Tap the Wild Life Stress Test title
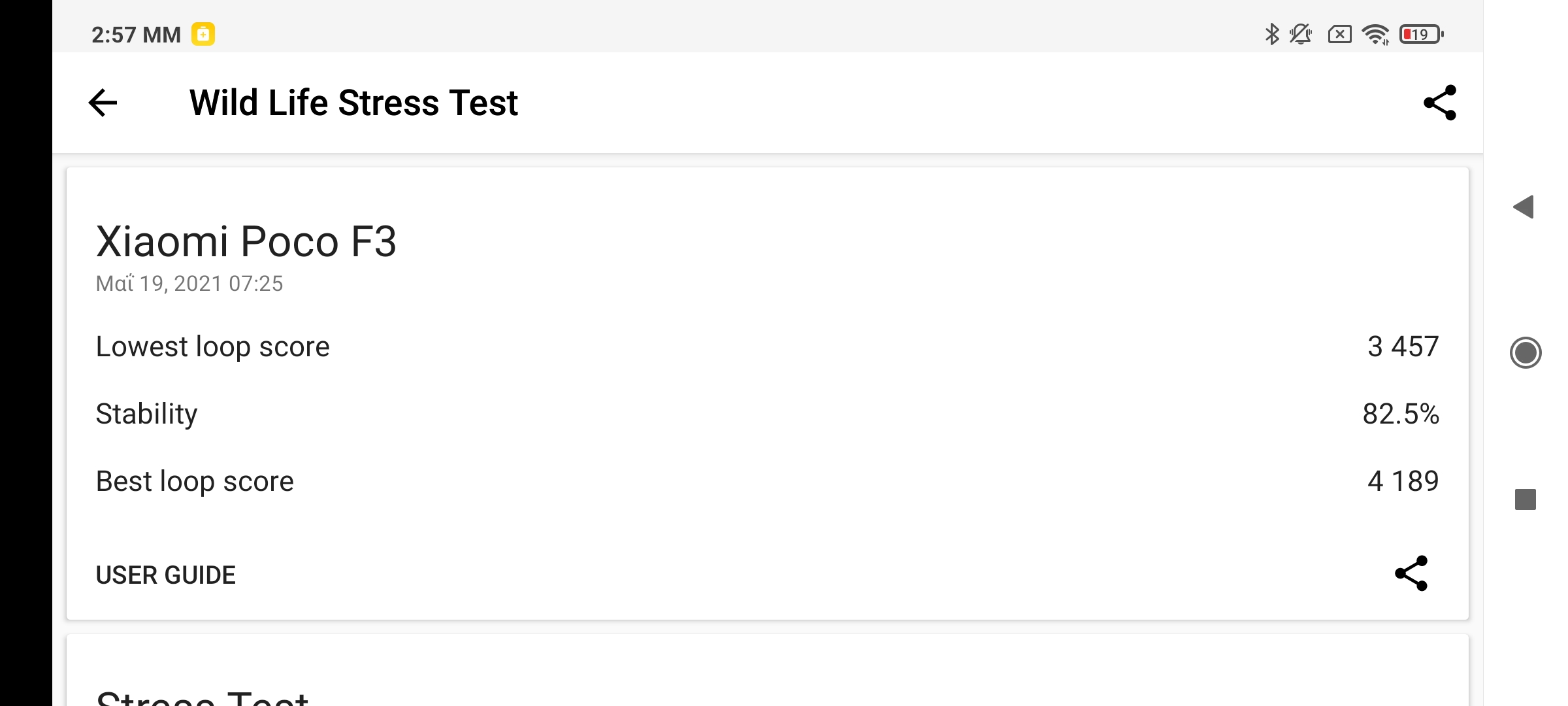Screen dimensions: 1568x706 pyautogui.click(x=353, y=103)
